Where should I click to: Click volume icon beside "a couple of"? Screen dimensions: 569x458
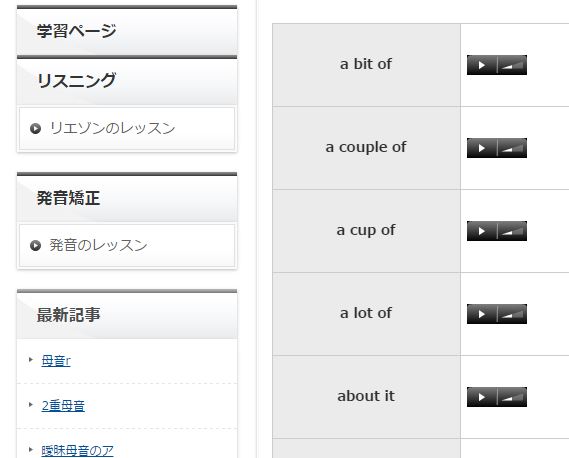(x=512, y=148)
